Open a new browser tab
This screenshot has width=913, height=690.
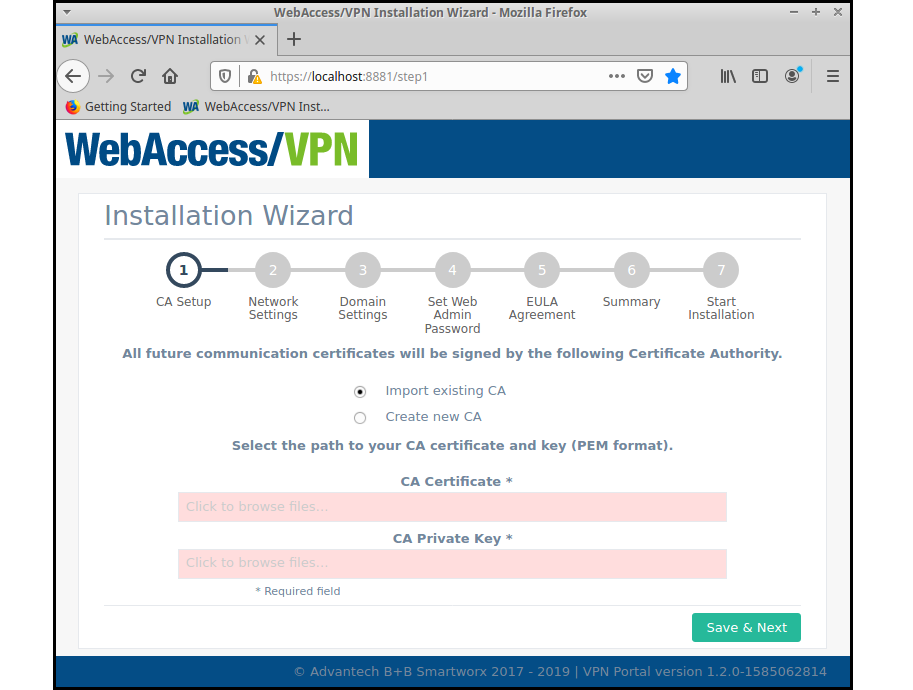tap(294, 40)
